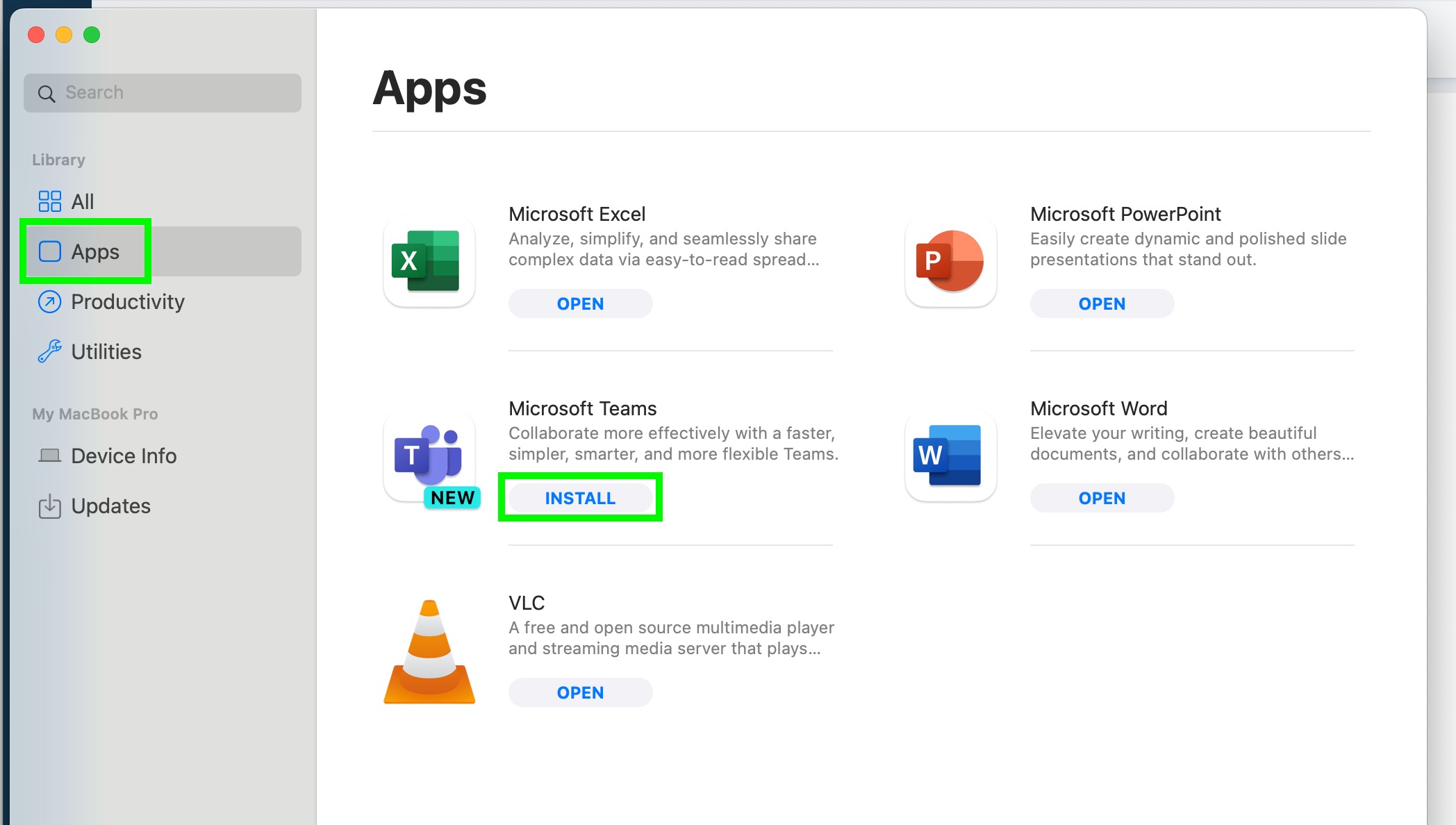Image resolution: width=1456 pixels, height=825 pixels.
Task: Click the magnifying glass search icon
Action: (47, 93)
